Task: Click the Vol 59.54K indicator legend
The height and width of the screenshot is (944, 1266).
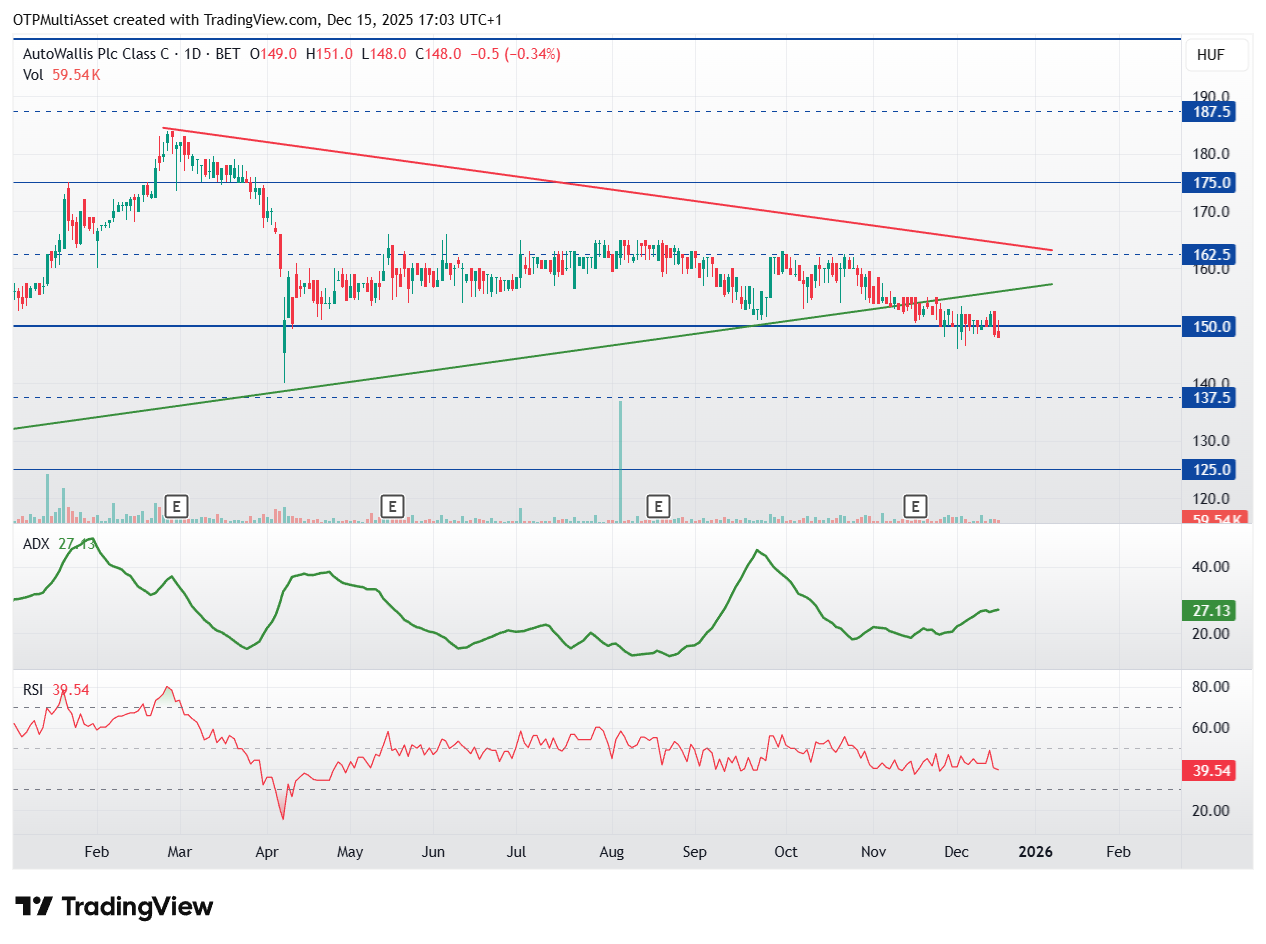Action: click(x=62, y=74)
